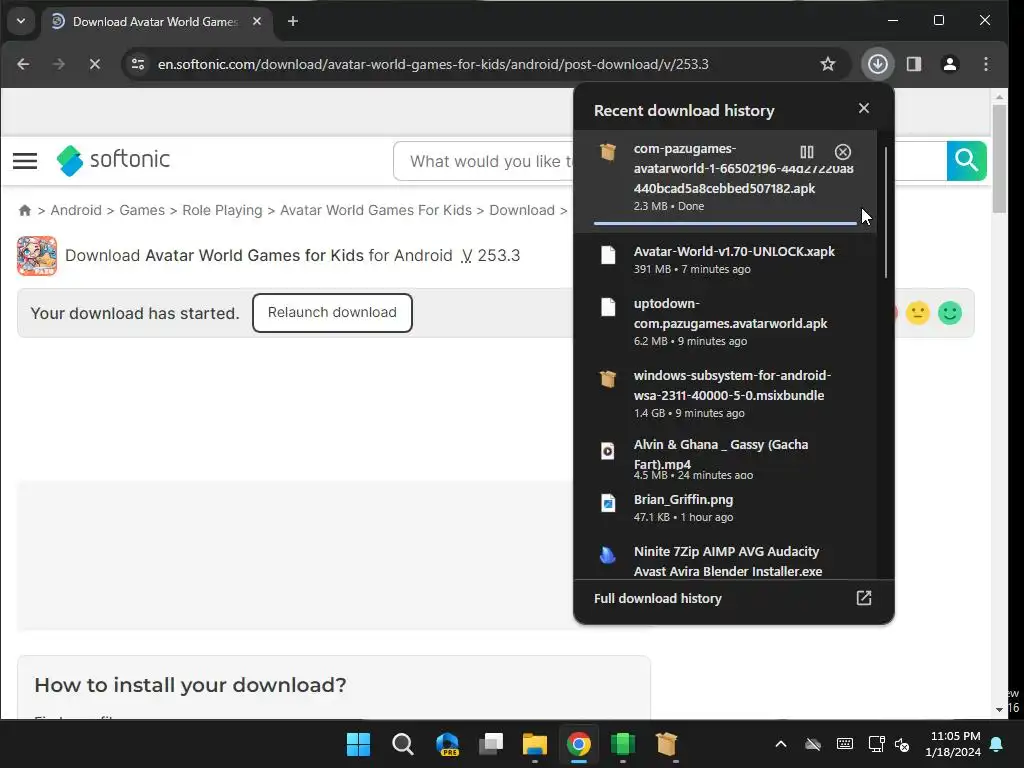This screenshot has height=768, width=1024.
Task: Open Ninite Installer.exe download entry
Action: [725, 560]
